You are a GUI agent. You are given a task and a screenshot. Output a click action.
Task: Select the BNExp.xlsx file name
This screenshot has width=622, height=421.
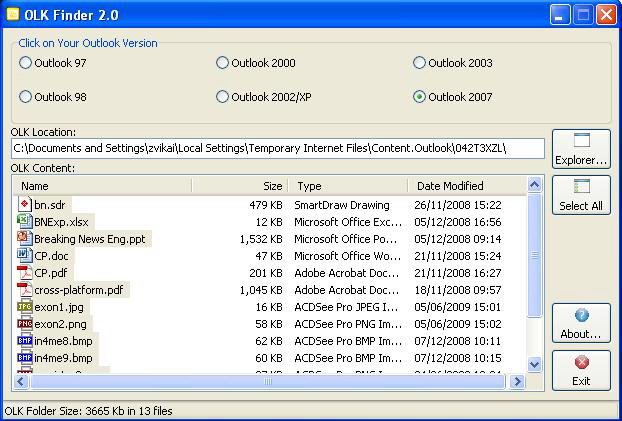[61, 222]
